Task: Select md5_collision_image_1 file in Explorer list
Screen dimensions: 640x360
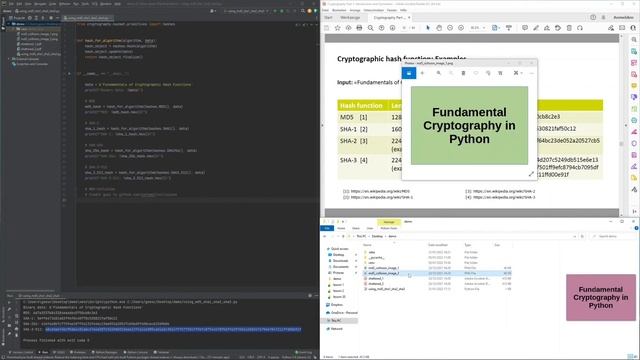Action: tap(383, 268)
